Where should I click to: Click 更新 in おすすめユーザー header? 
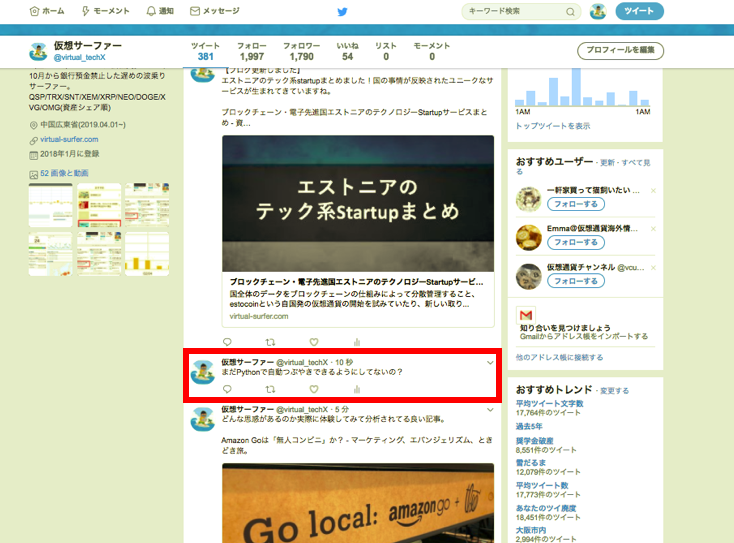[x=607, y=163]
